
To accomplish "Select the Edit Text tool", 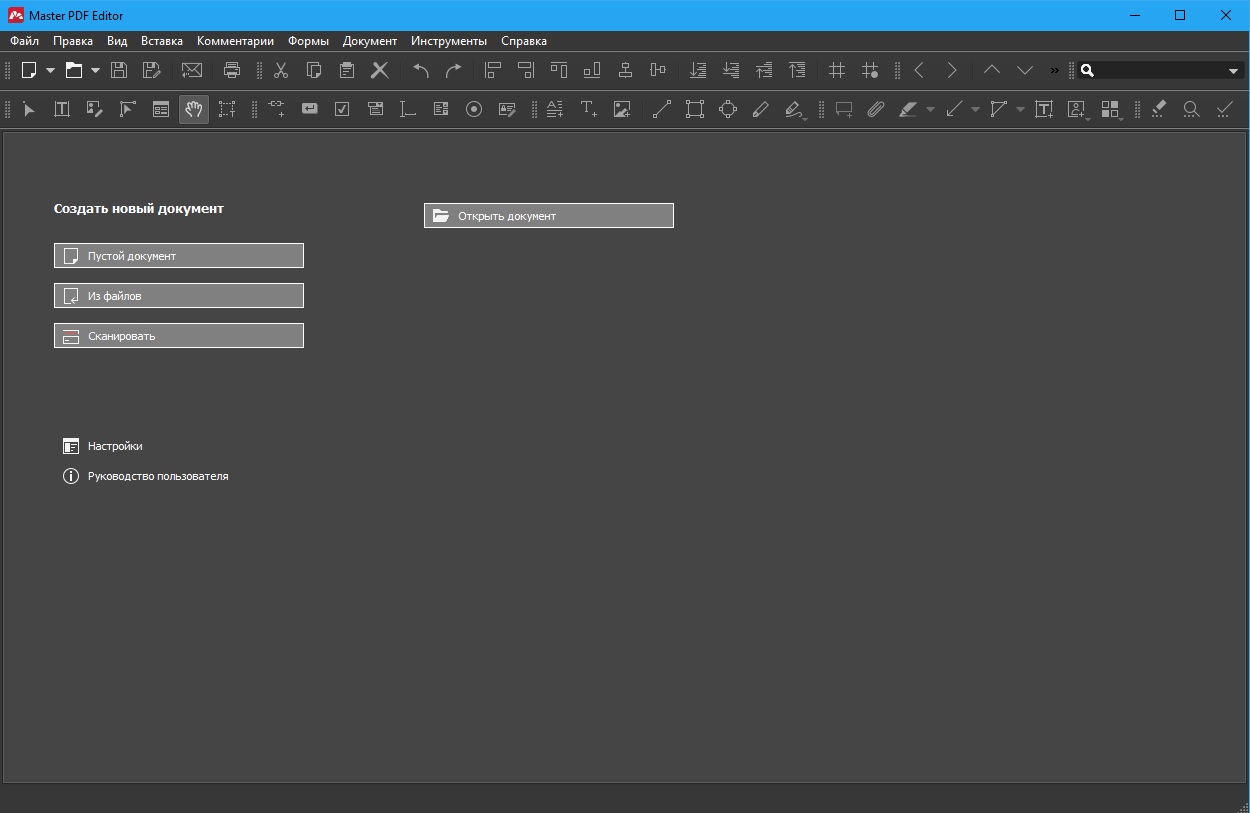I will click(62, 109).
